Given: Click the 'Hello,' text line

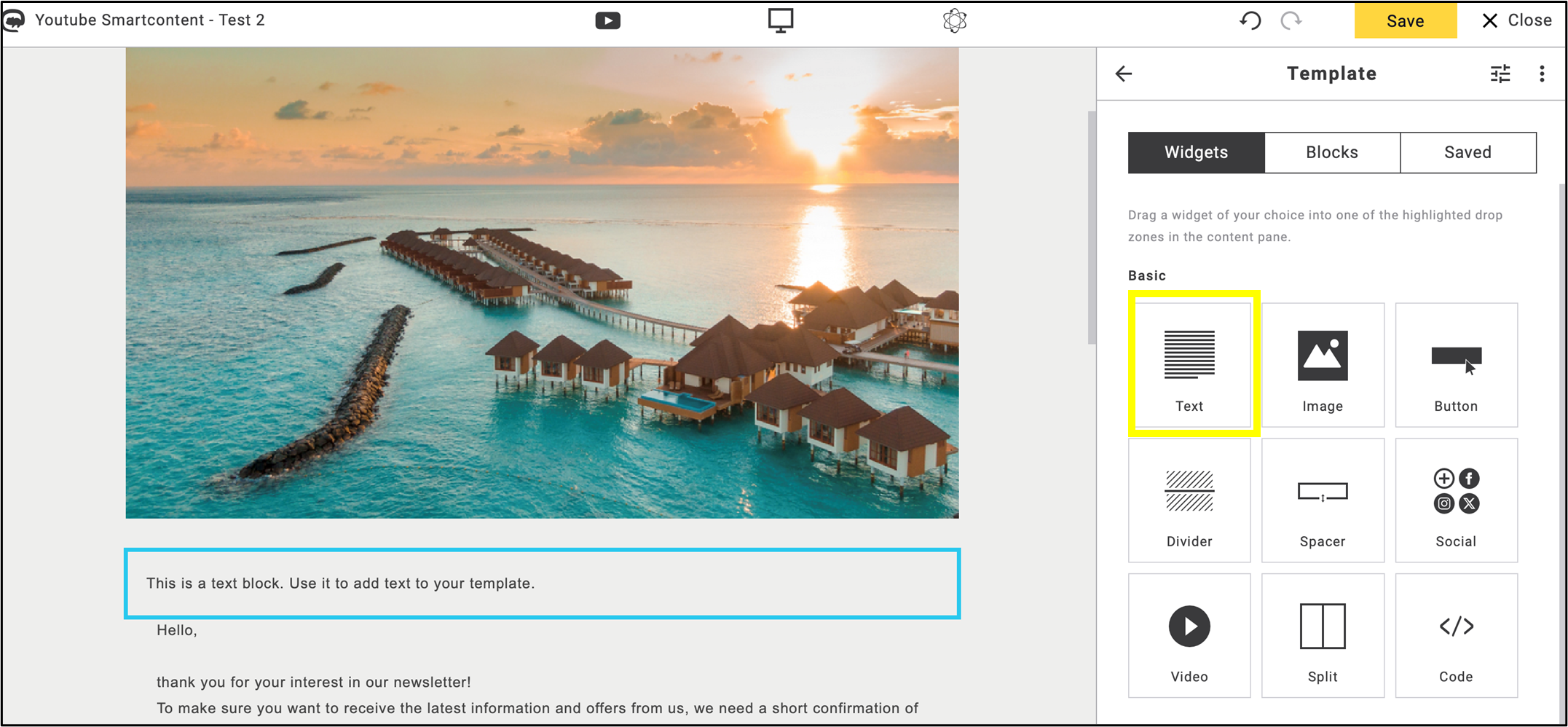Looking at the screenshot, I should pyautogui.click(x=177, y=630).
